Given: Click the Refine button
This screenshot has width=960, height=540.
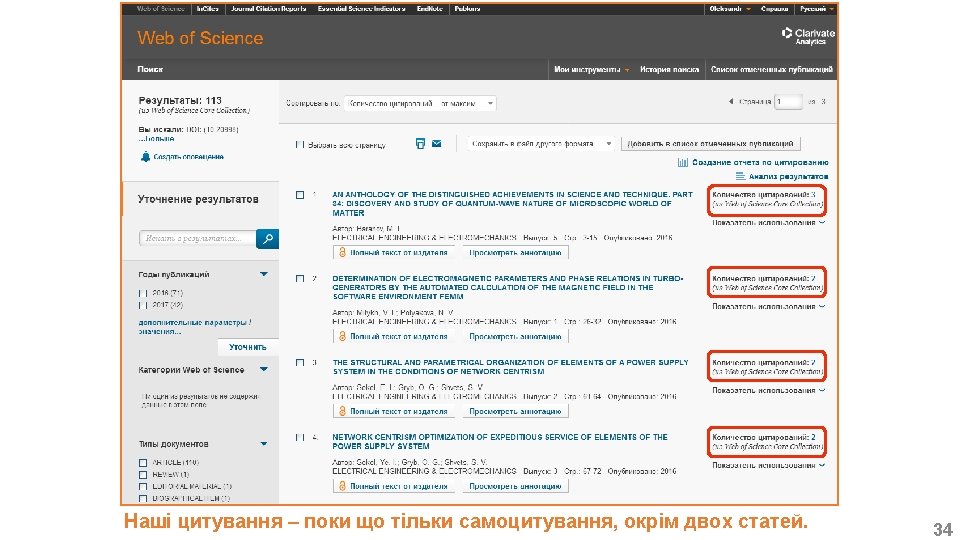Looking at the screenshot, I should [247, 347].
